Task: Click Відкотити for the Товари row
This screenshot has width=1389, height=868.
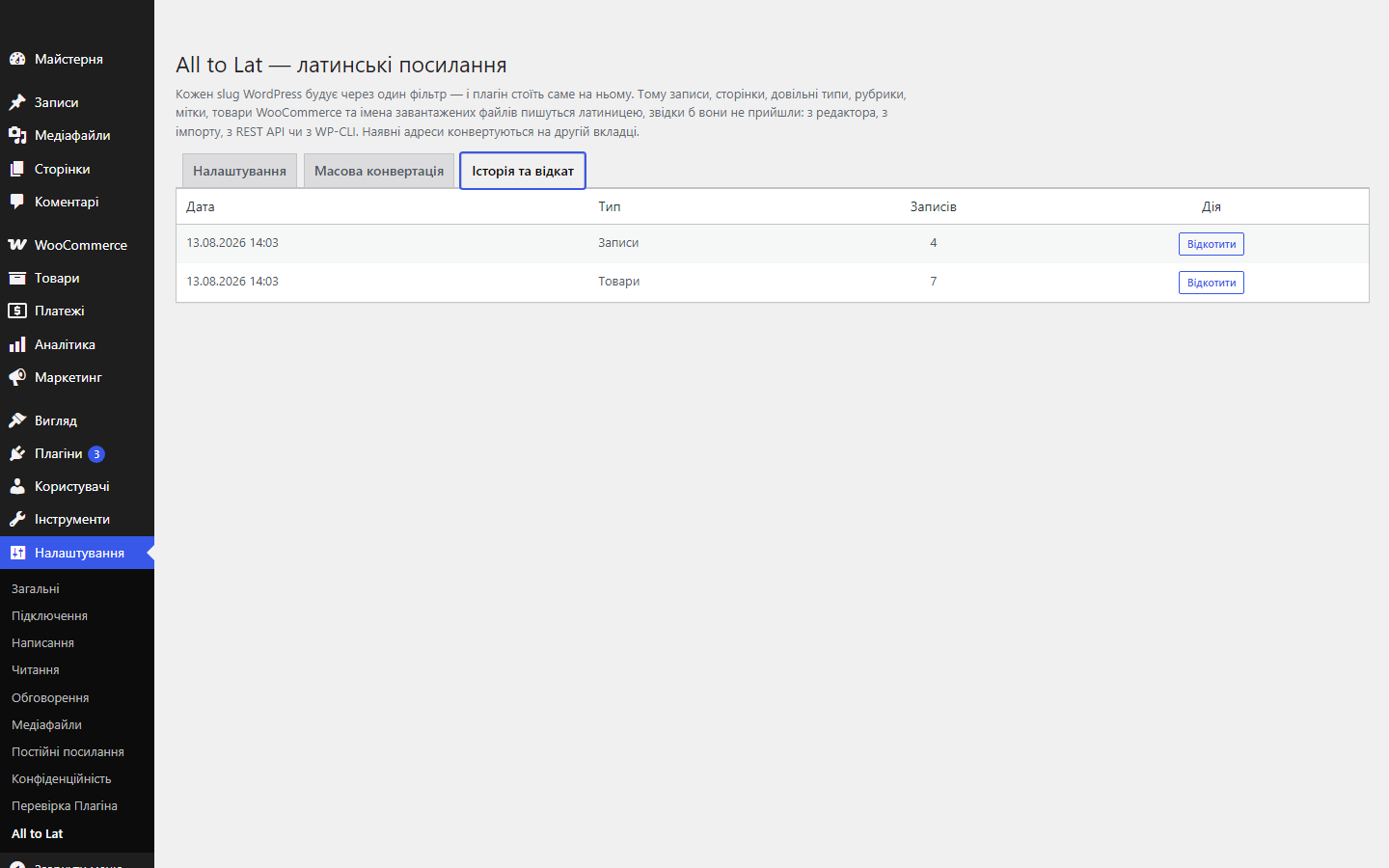Action: coord(1212,283)
